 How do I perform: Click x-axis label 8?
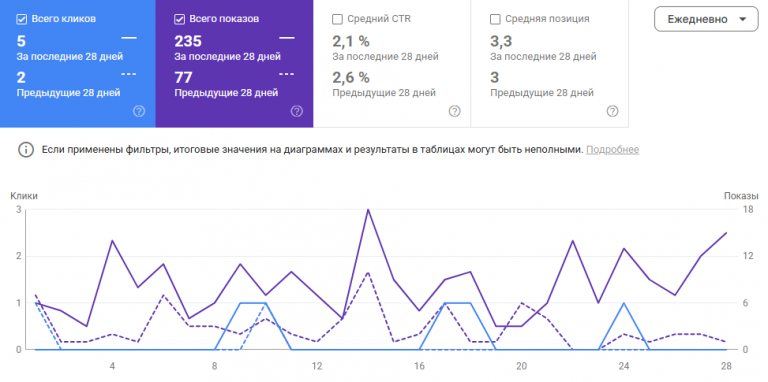point(215,366)
